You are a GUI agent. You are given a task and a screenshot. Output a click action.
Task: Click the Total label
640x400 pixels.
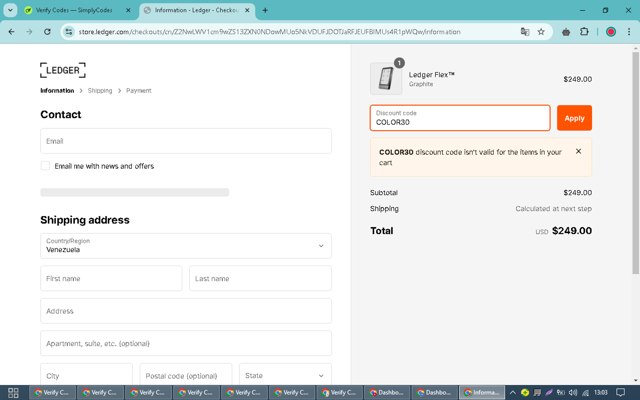click(382, 231)
